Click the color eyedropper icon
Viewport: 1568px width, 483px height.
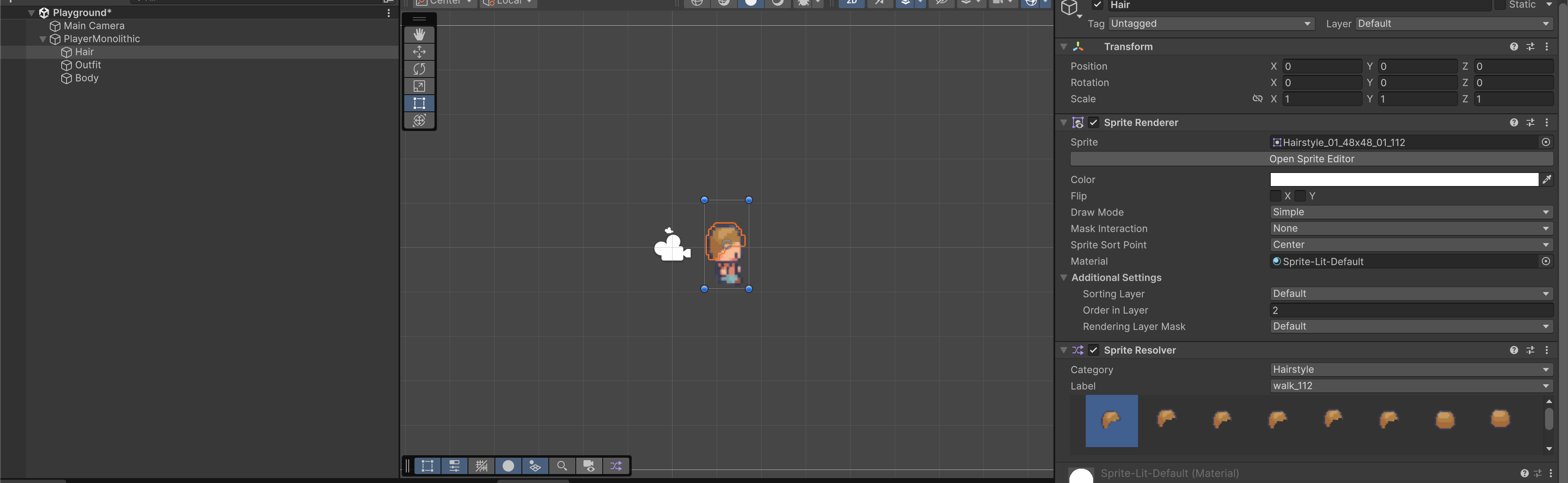[x=1547, y=179]
